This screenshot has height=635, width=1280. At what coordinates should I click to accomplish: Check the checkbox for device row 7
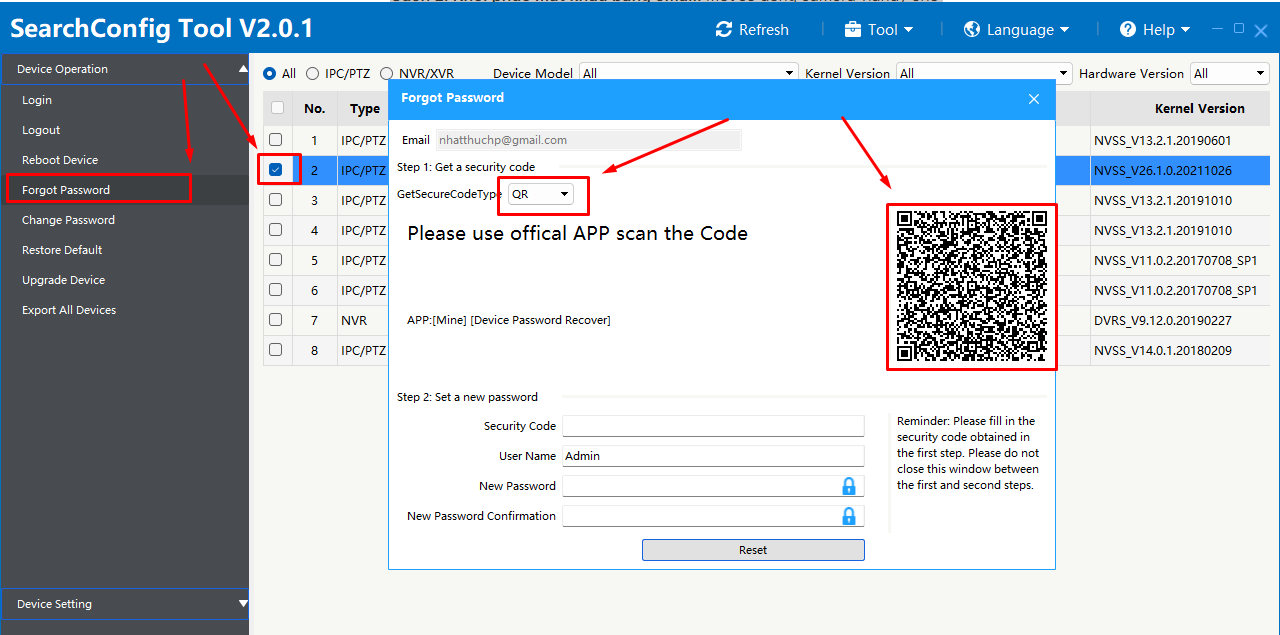pyautogui.click(x=275, y=320)
